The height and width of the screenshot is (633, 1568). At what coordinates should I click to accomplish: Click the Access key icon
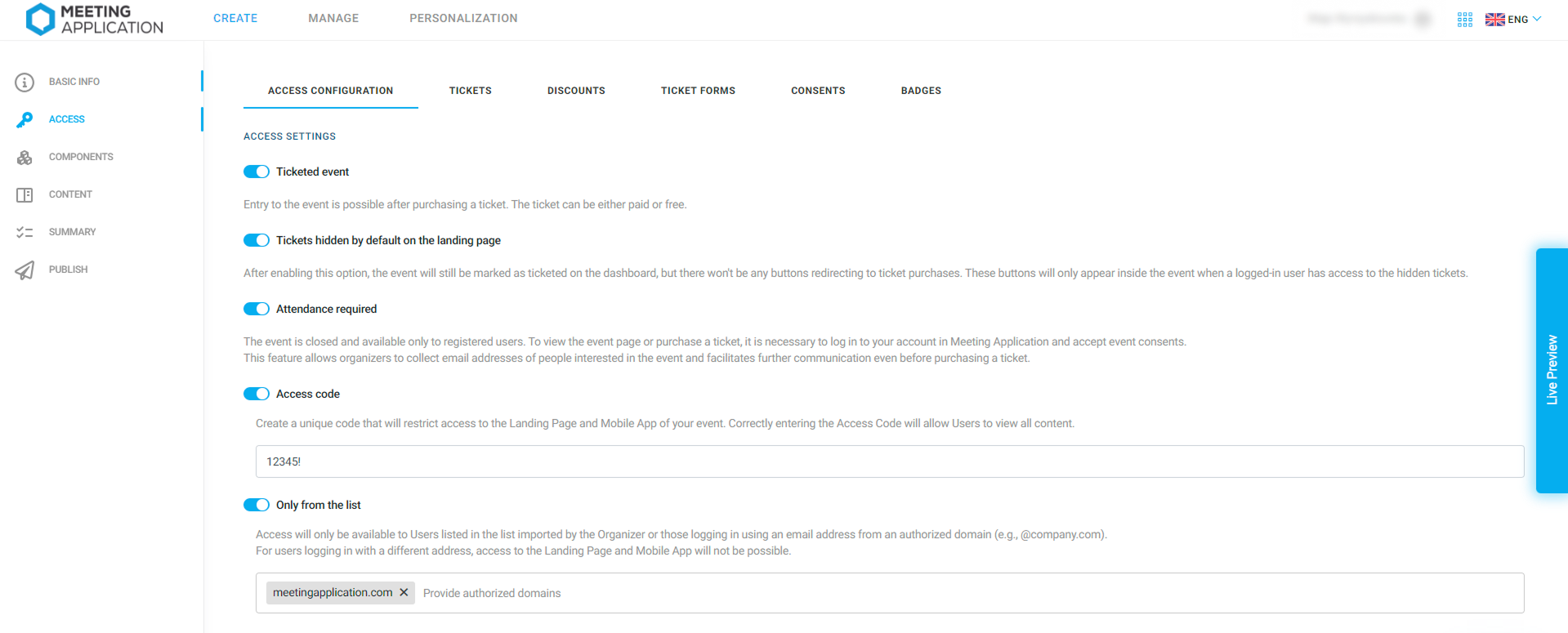click(x=25, y=119)
